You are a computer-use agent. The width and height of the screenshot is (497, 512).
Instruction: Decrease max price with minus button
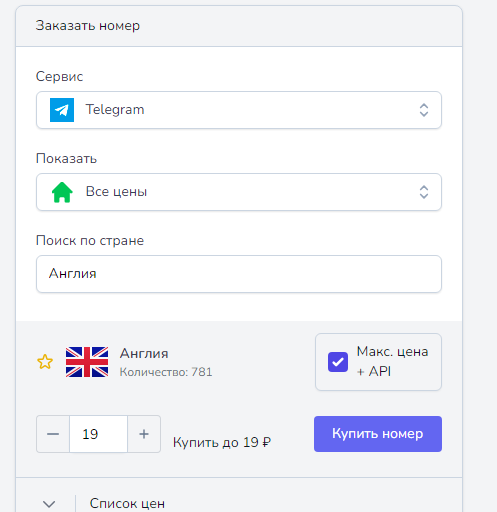coord(53,434)
